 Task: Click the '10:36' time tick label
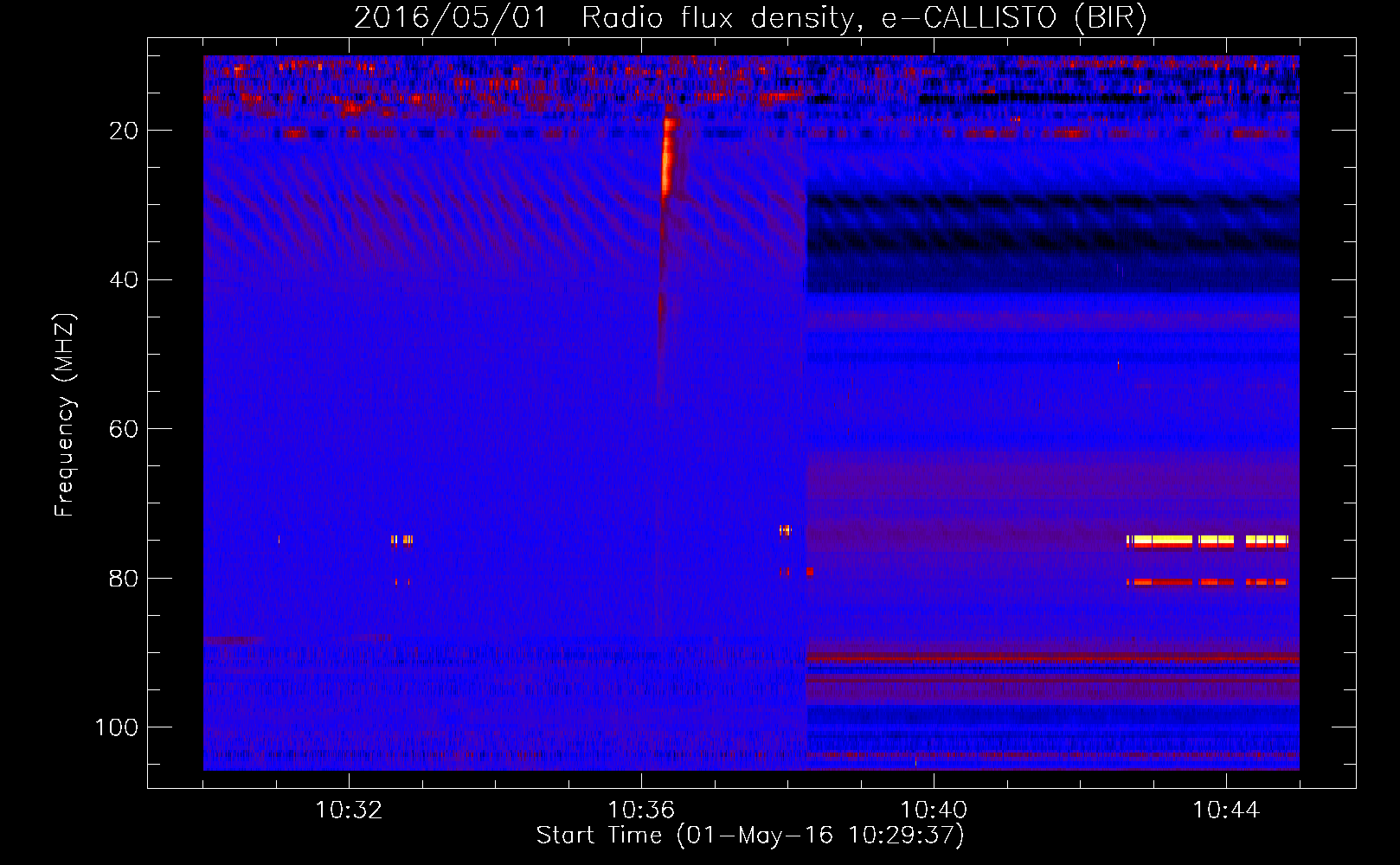(x=641, y=811)
